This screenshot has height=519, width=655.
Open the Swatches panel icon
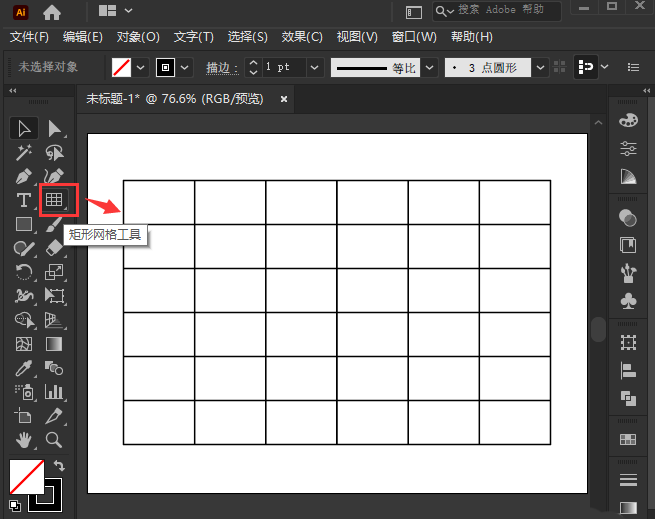pos(628,439)
